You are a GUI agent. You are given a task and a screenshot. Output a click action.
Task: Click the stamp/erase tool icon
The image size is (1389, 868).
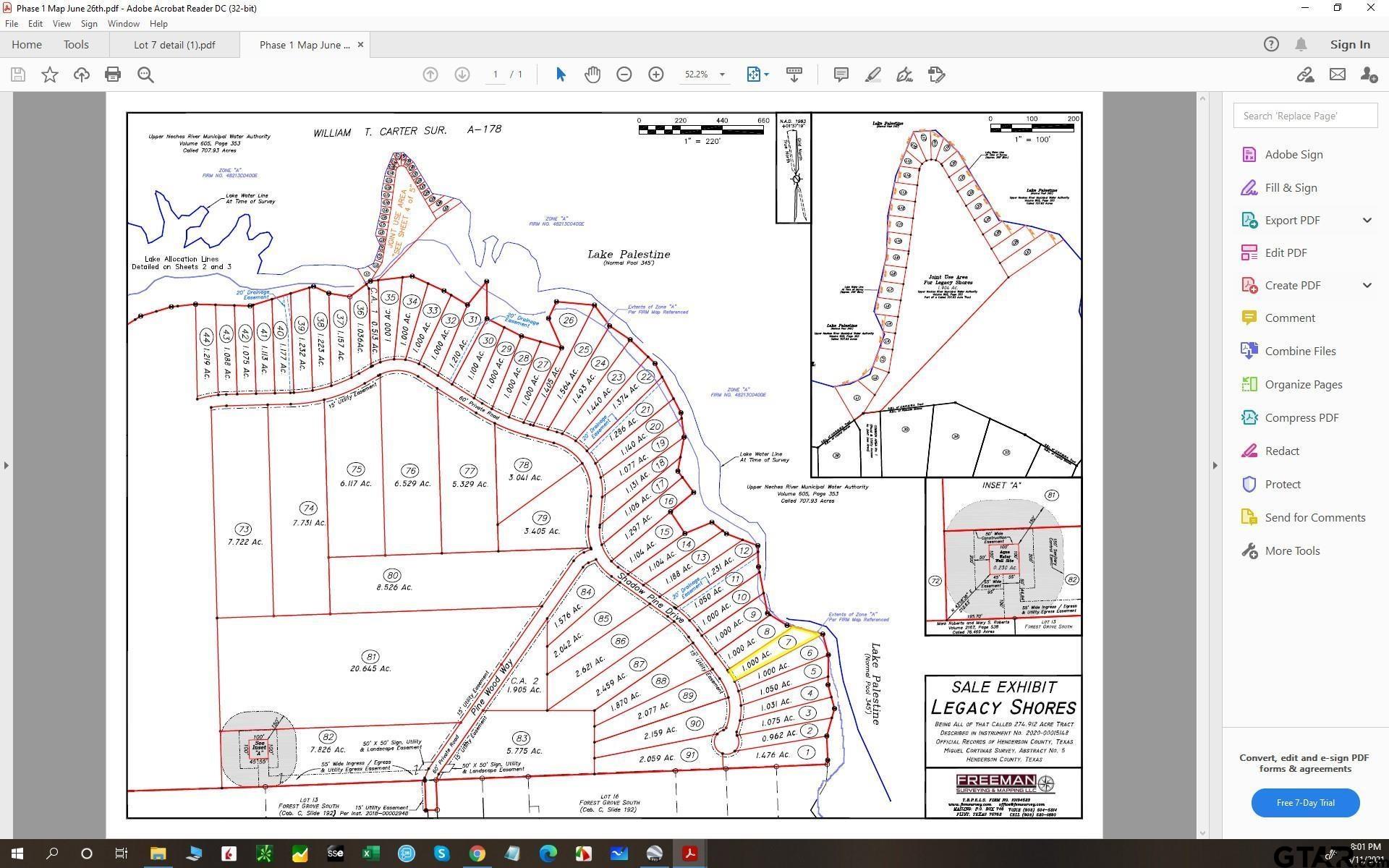coord(936,75)
